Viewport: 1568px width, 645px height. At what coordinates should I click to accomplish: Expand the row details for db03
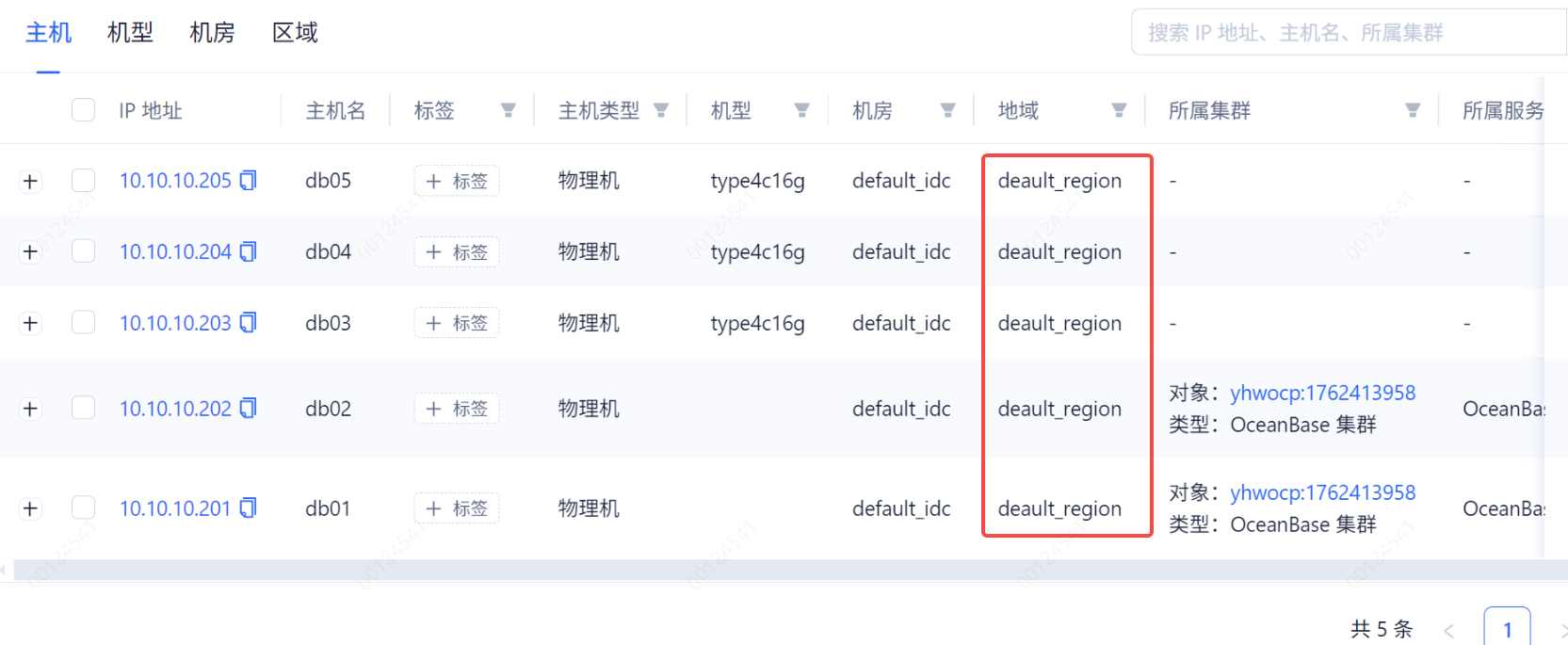[30, 324]
